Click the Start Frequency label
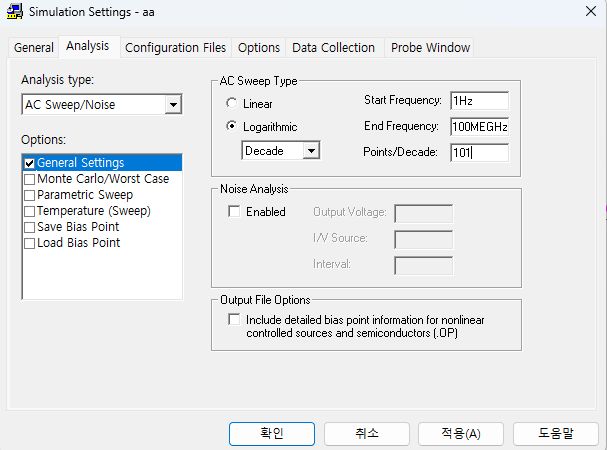The height and width of the screenshot is (450, 607). 403,100
